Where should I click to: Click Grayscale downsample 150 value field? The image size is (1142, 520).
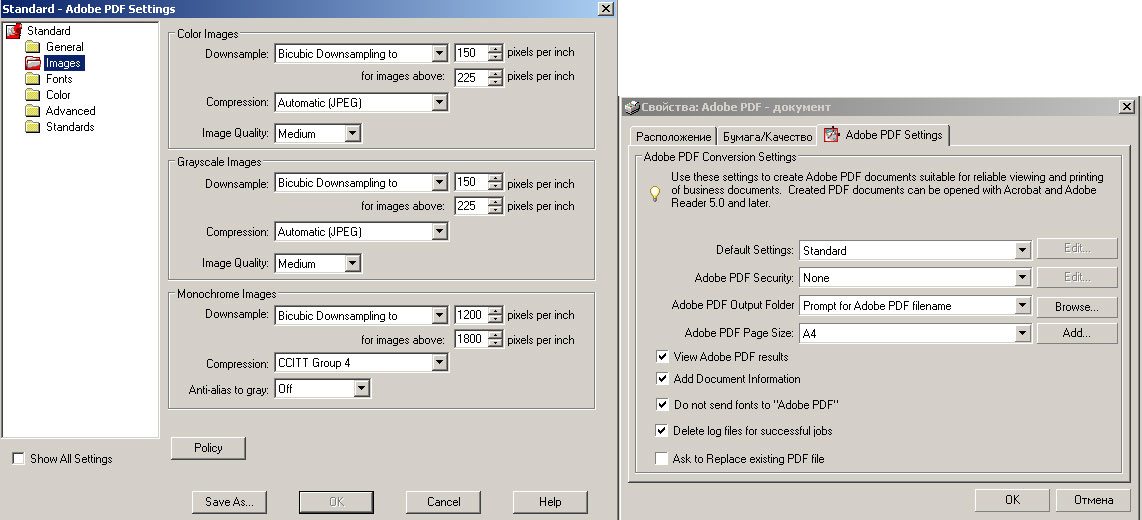tap(471, 183)
